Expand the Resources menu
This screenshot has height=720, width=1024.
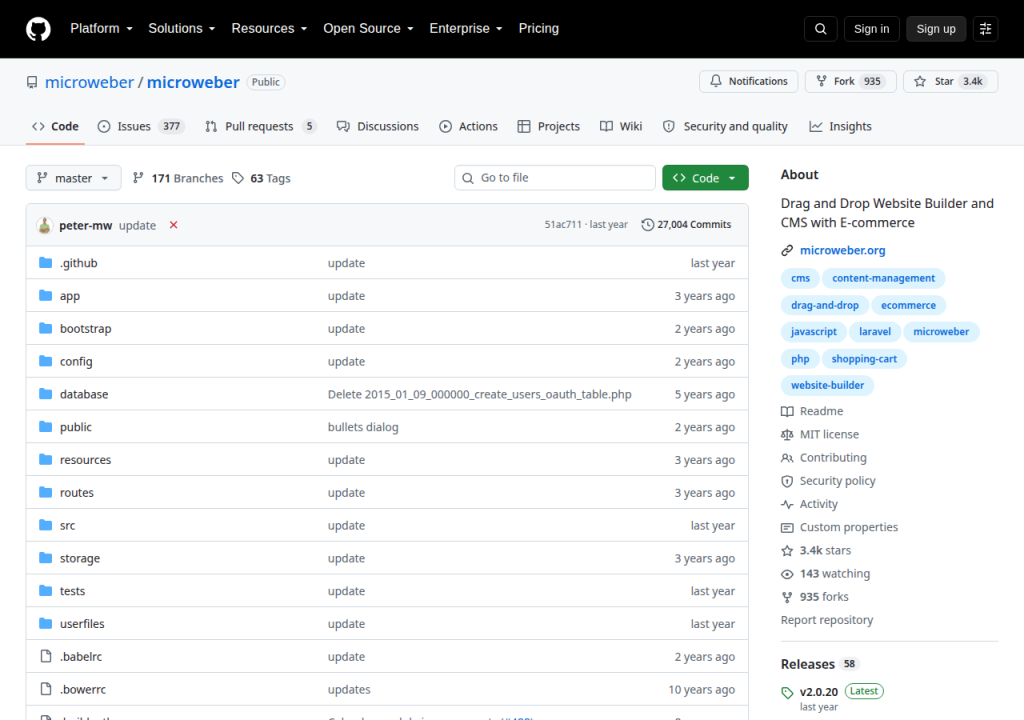(x=269, y=29)
